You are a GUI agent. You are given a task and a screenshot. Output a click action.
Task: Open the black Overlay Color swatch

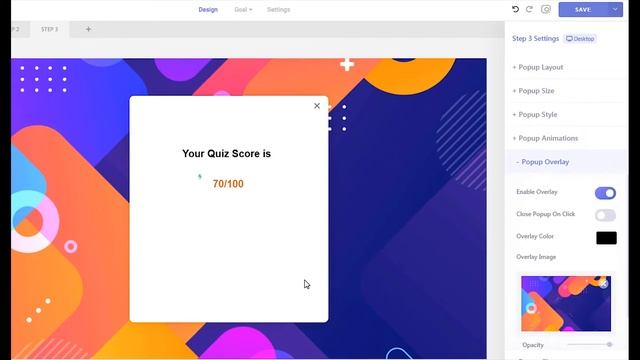pyautogui.click(x=606, y=238)
